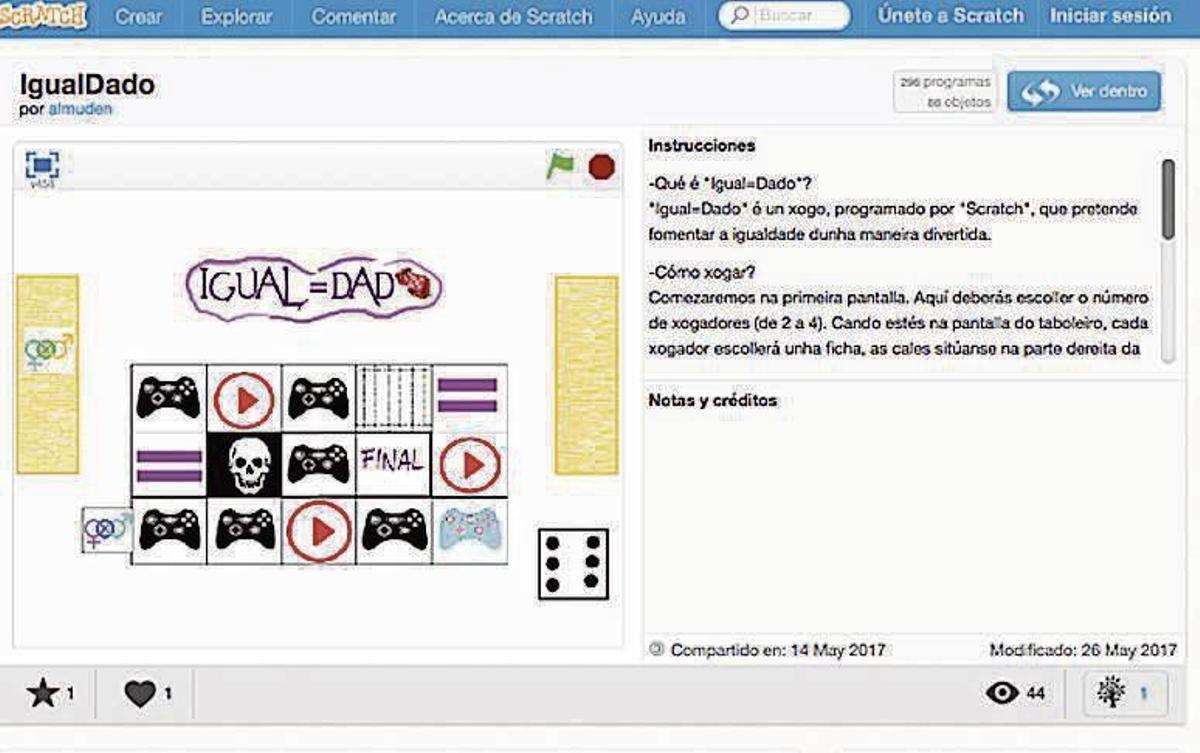Click the controller square next to skull

click(x=319, y=464)
